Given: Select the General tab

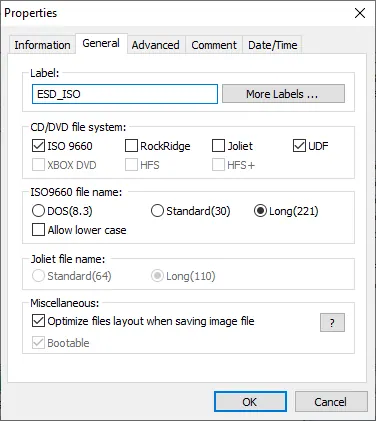Looking at the screenshot, I should (x=101, y=43).
